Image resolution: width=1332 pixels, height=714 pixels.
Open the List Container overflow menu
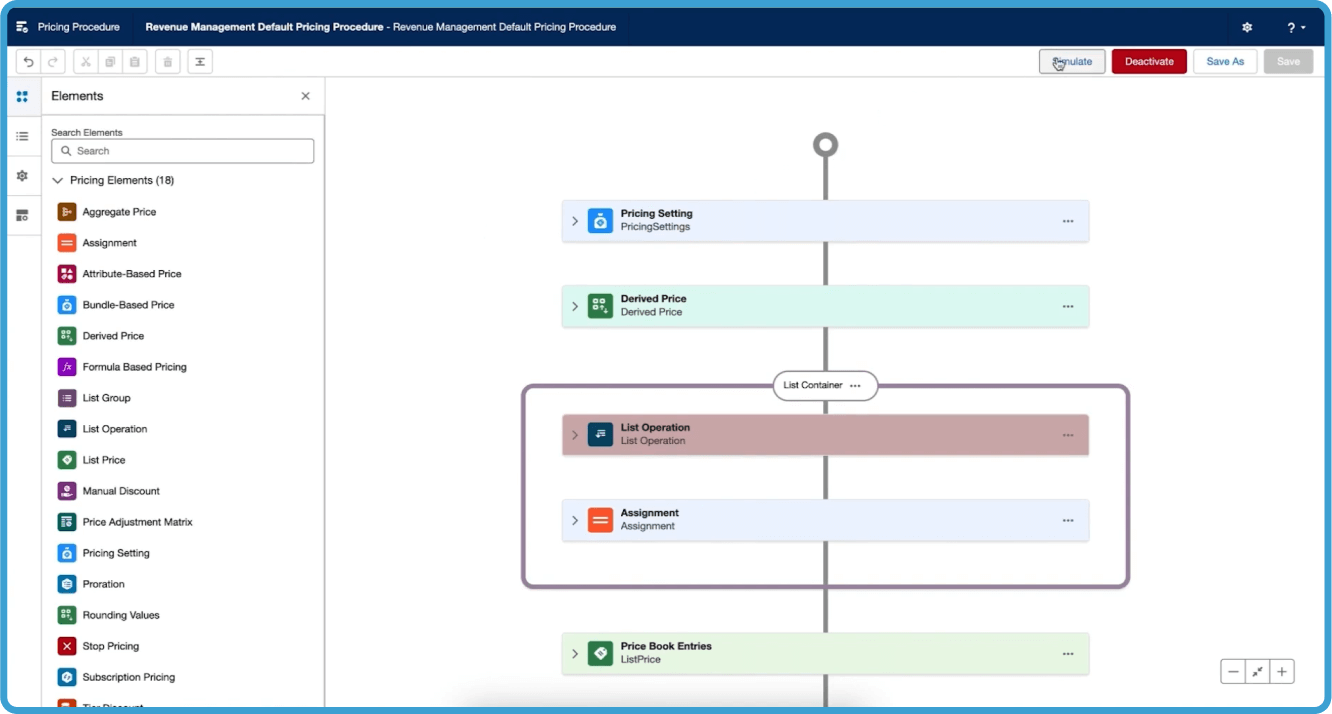click(855, 385)
